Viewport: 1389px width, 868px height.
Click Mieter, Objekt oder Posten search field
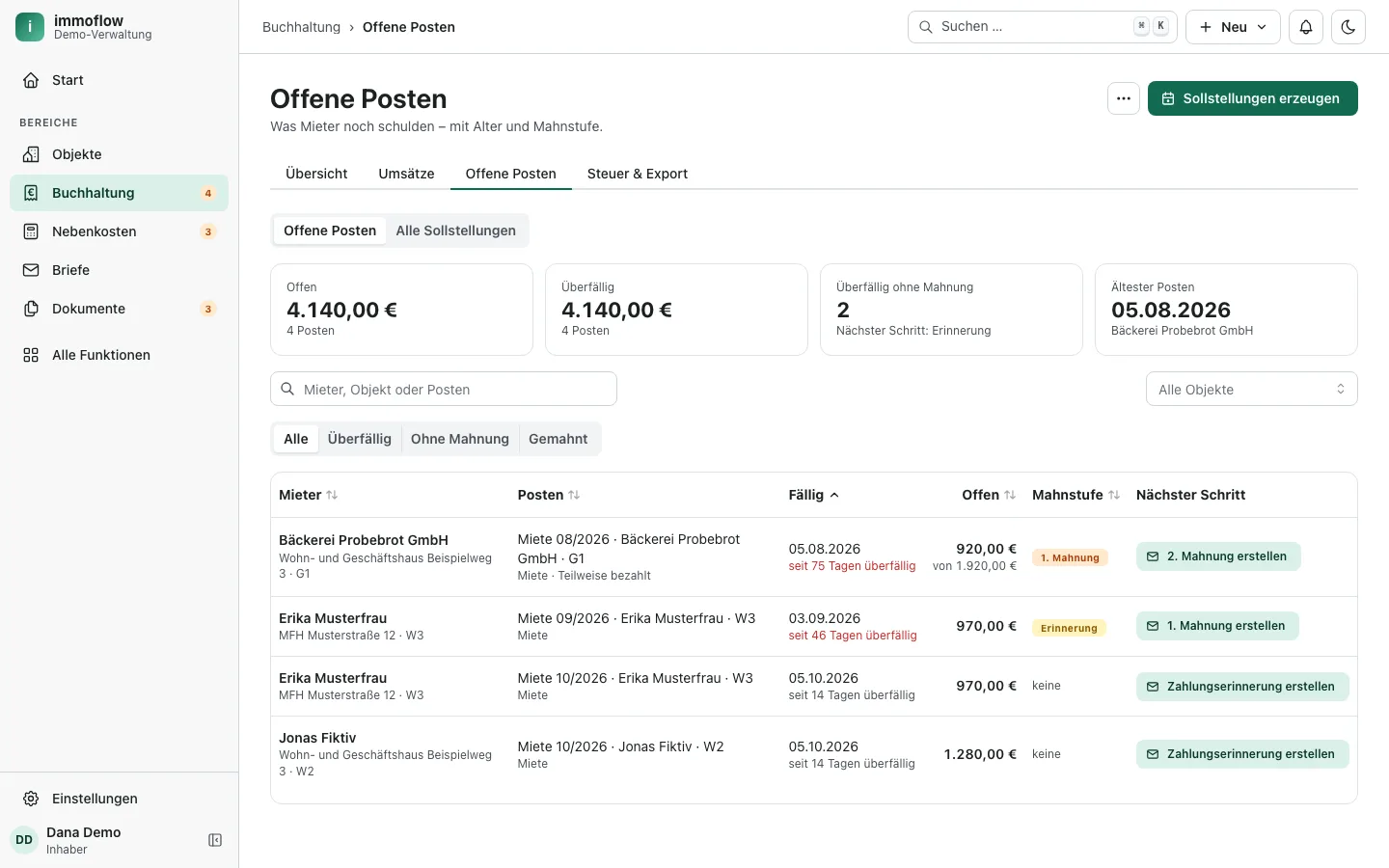444,389
